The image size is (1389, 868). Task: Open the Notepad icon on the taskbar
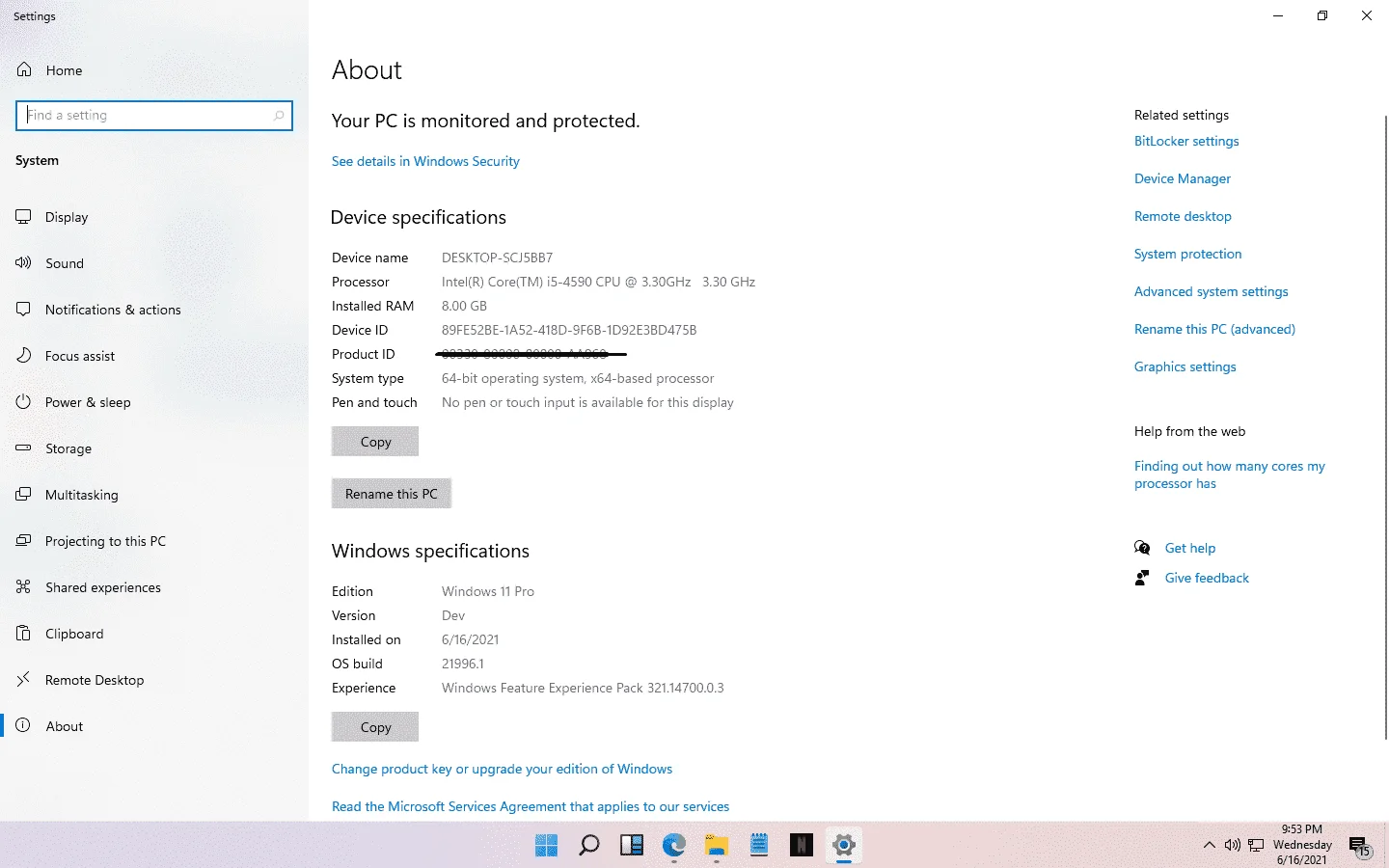click(759, 846)
